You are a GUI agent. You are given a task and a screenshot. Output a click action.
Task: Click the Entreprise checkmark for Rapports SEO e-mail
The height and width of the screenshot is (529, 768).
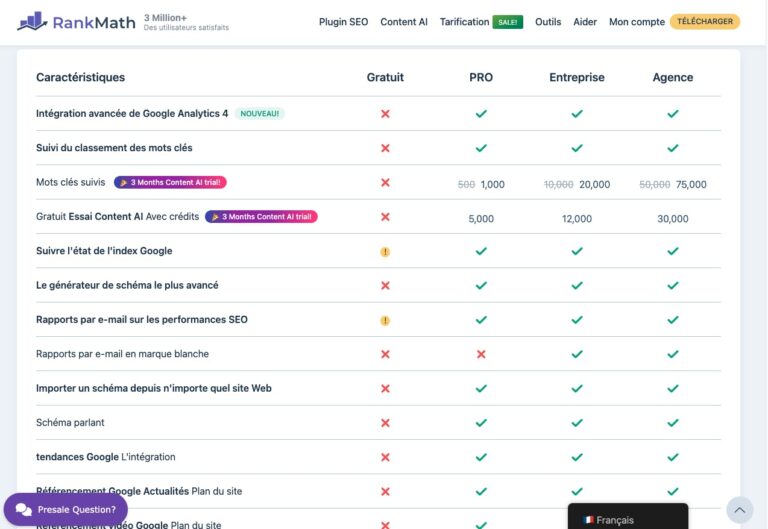coord(577,320)
